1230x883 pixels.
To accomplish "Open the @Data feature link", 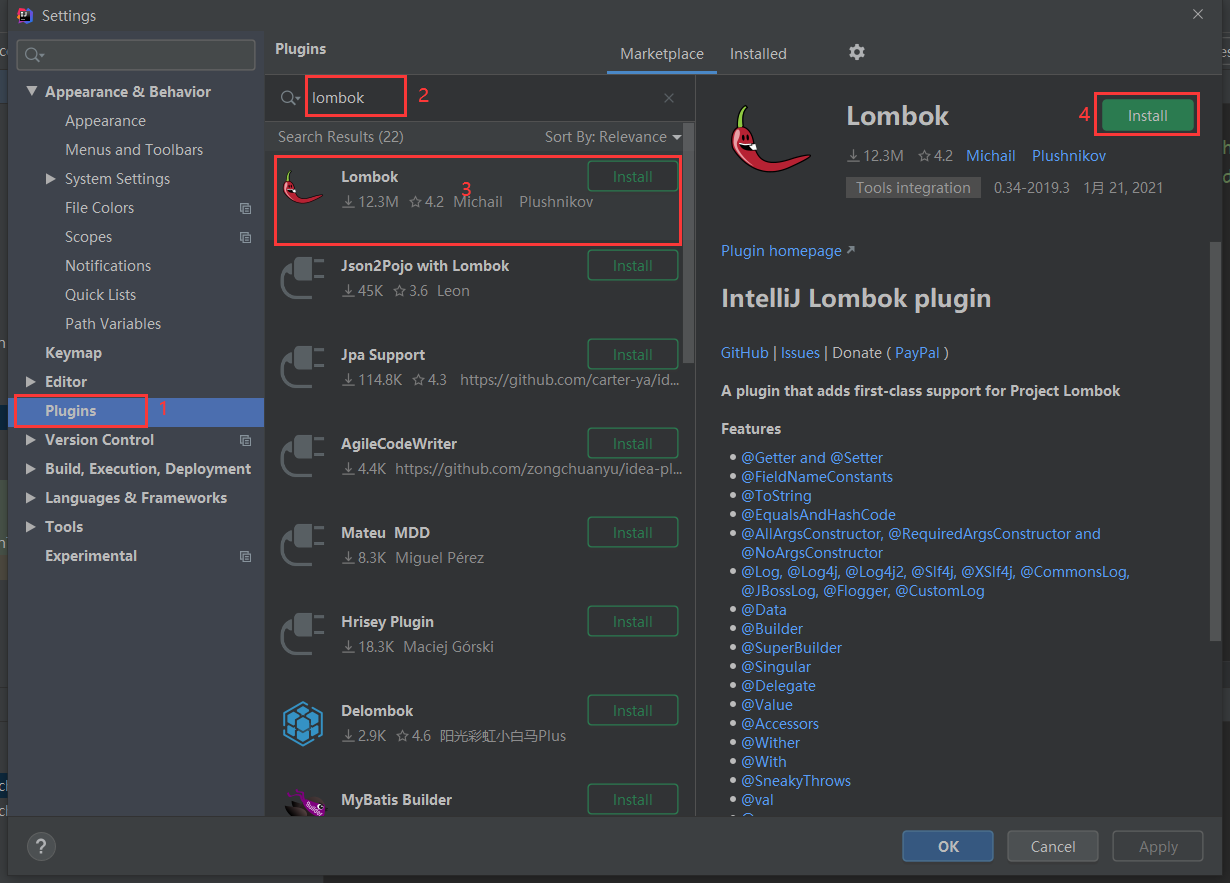I will 763,610.
